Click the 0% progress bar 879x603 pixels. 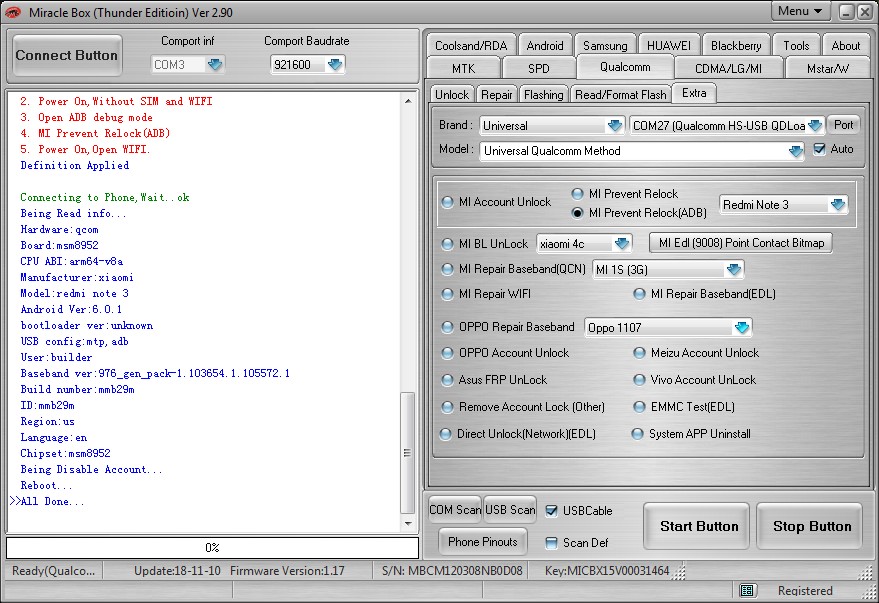[x=212, y=548]
